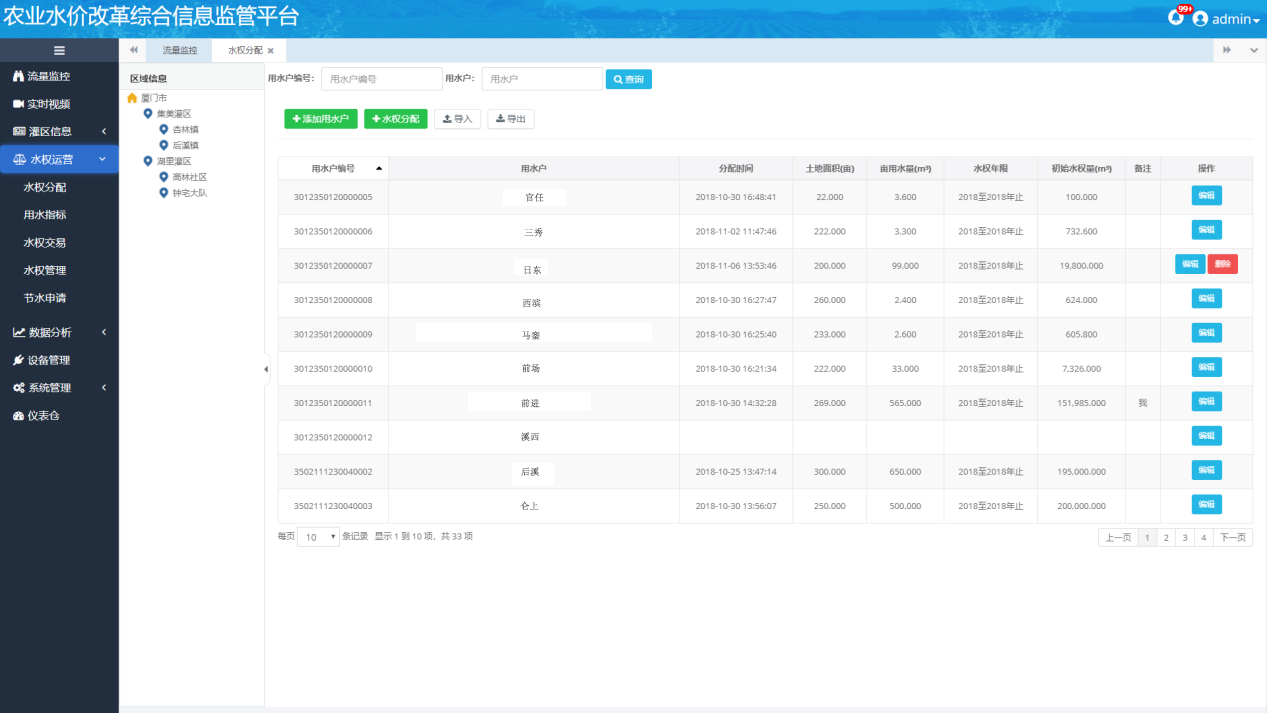This screenshot has height=713, width=1267.
Task: Edit row 3502111230040003
Action: 1207,504
